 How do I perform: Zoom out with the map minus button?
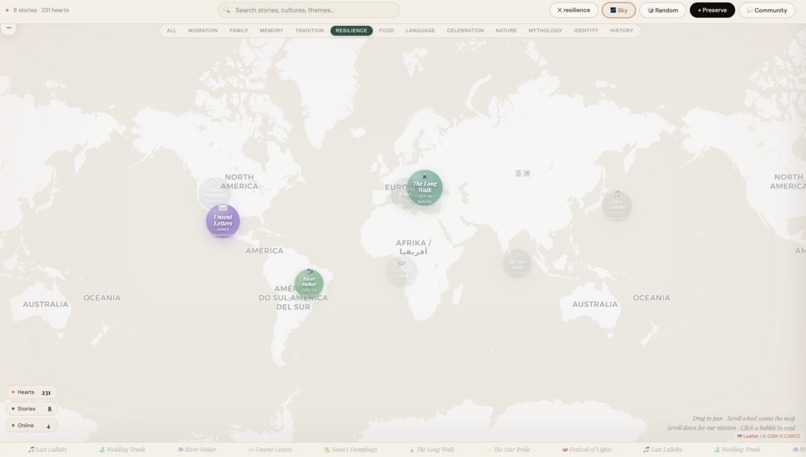[x=9, y=28]
